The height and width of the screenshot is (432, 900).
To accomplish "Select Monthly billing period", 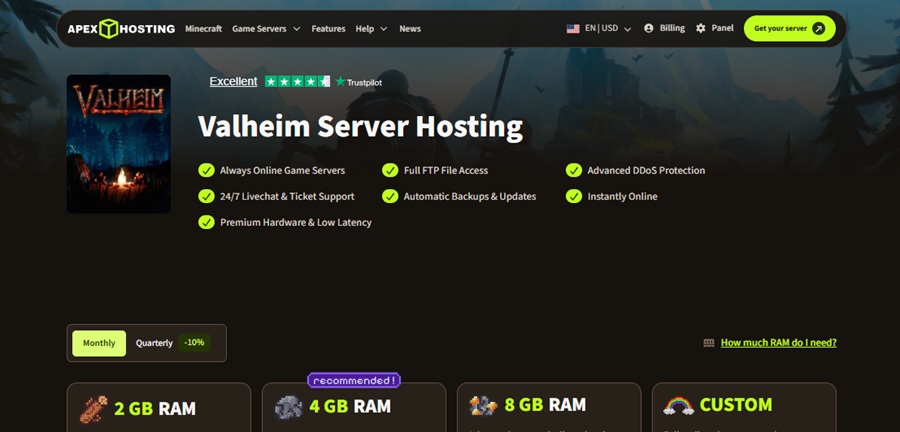I will tap(99, 343).
